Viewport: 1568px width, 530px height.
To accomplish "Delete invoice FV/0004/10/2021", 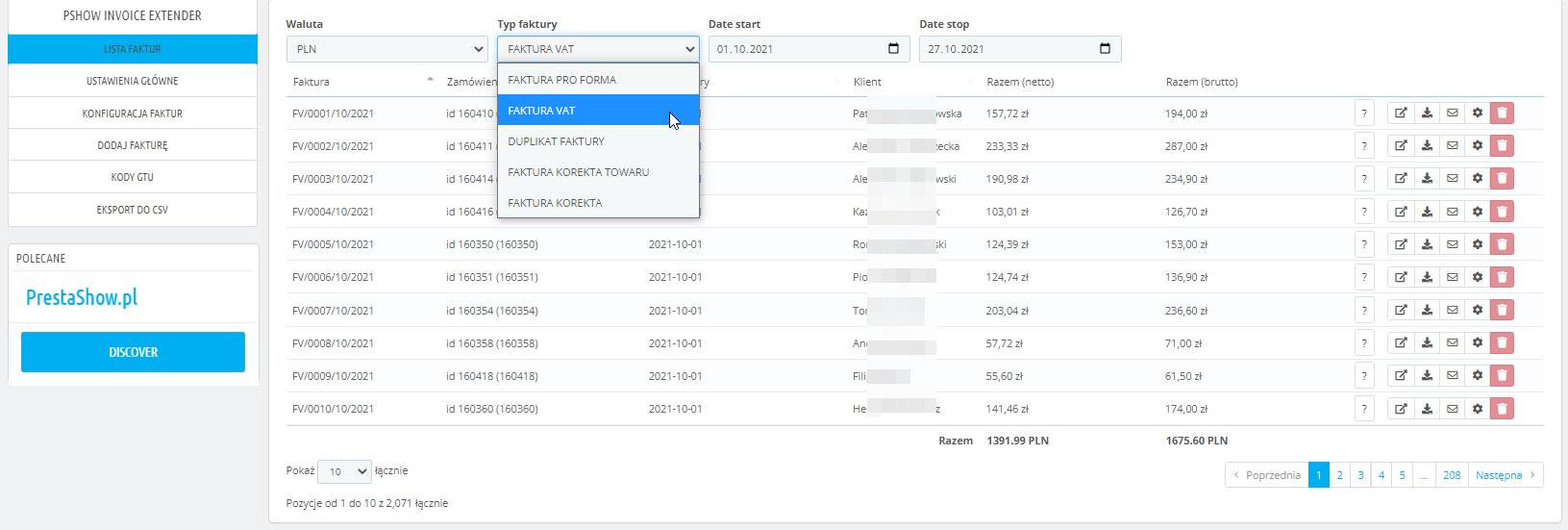I will pos(1503,212).
